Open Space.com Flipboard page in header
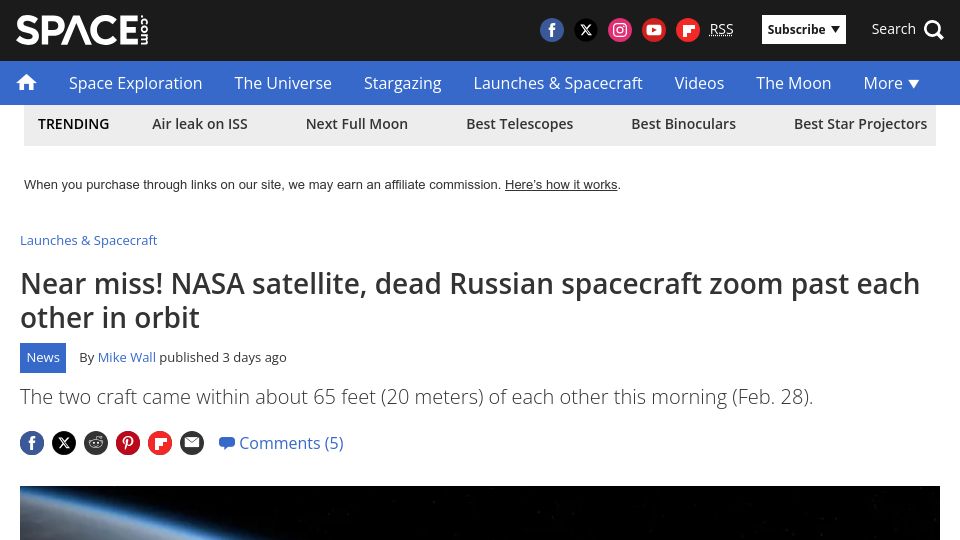 [688, 30]
